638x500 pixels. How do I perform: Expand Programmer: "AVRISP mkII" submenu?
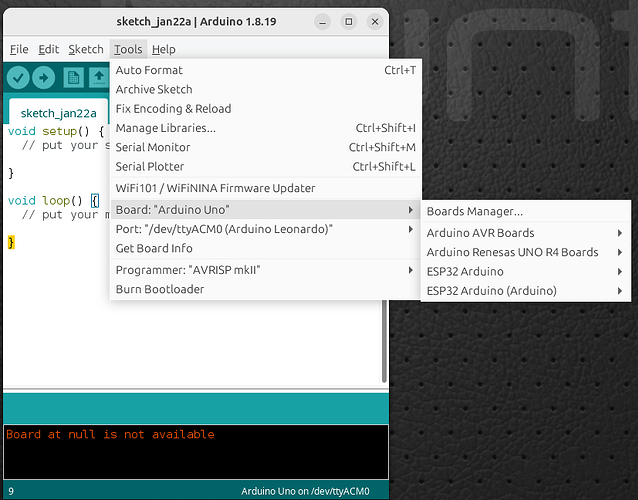[265, 270]
